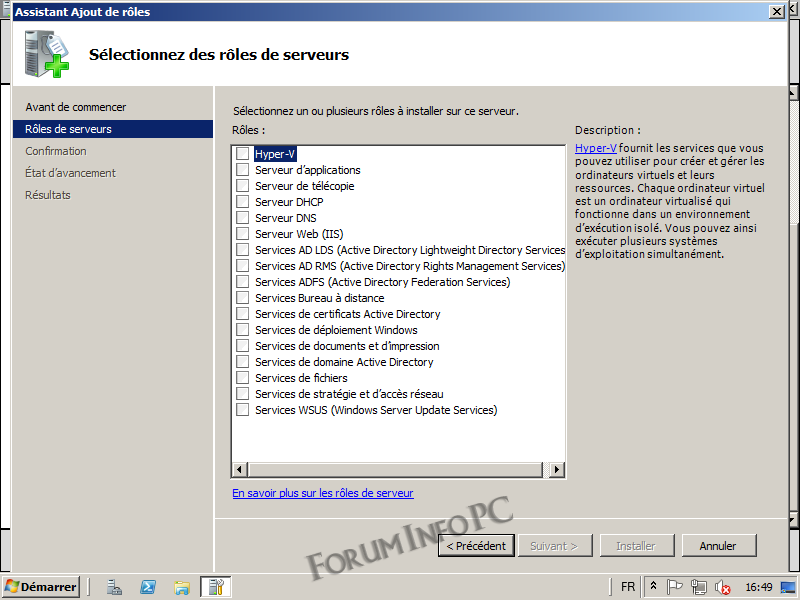The width and height of the screenshot is (800, 600).
Task: Enable Services de fichiers checkbox
Action: (243, 378)
